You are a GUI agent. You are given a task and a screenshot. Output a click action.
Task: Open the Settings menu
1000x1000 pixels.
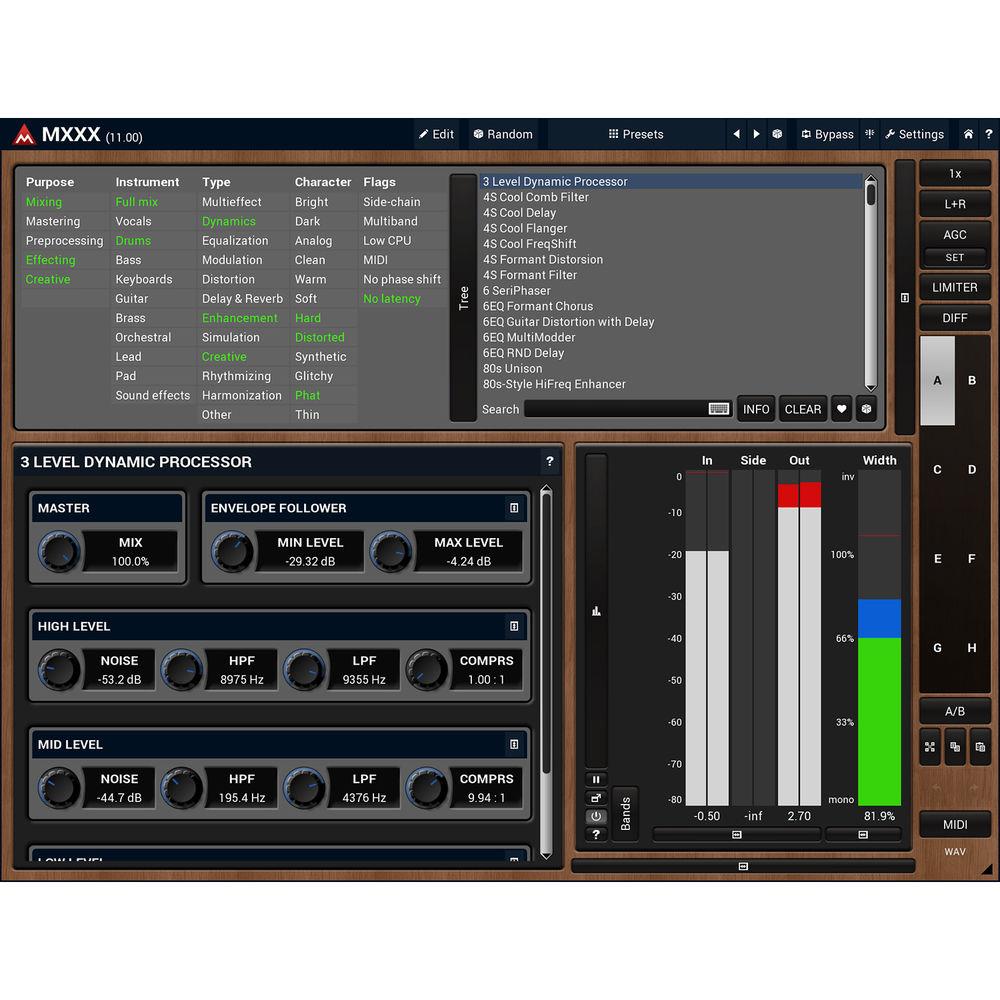(914, 134)
